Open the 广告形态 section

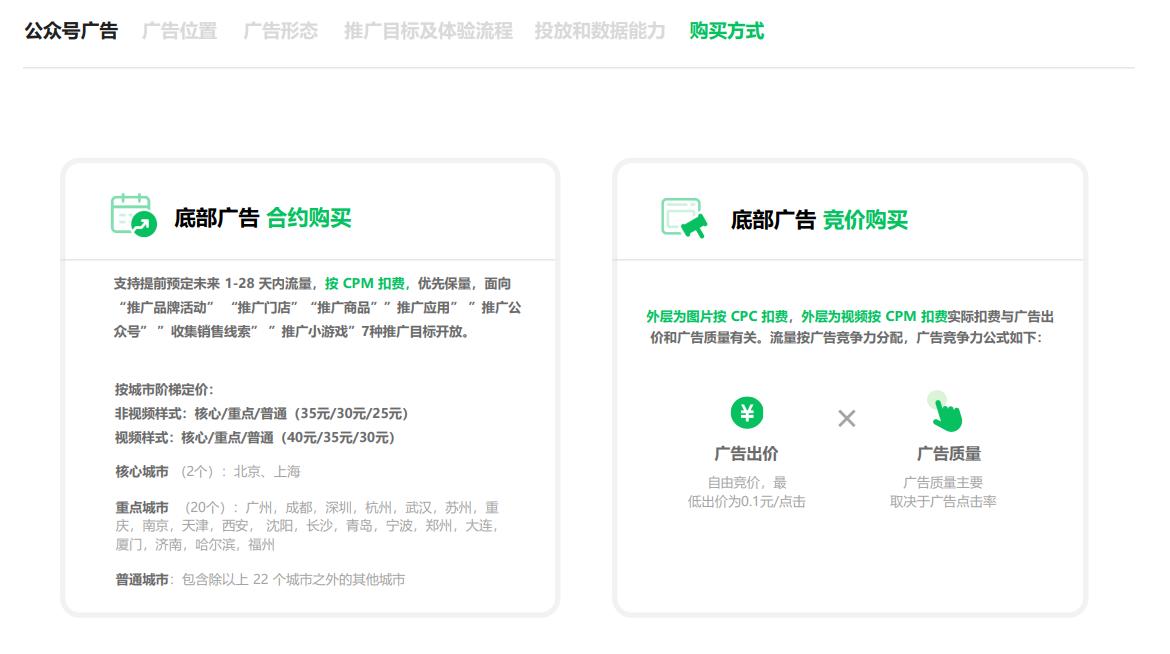tap(281, 30)
